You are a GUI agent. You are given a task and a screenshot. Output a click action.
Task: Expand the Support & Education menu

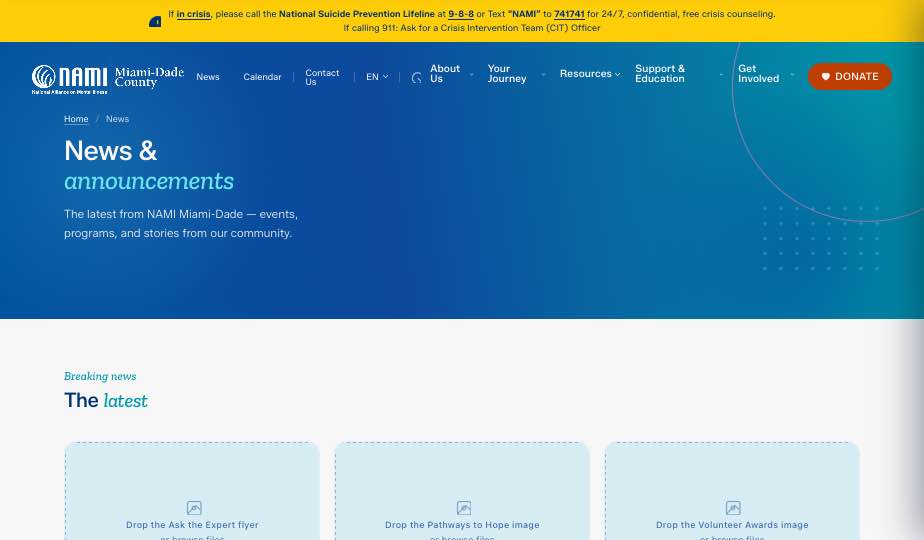679,74
